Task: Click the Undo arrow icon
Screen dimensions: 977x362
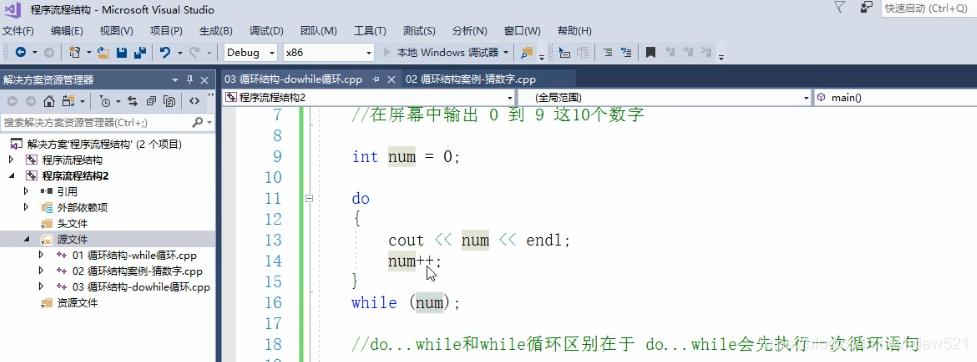Action: coord(165,53)
